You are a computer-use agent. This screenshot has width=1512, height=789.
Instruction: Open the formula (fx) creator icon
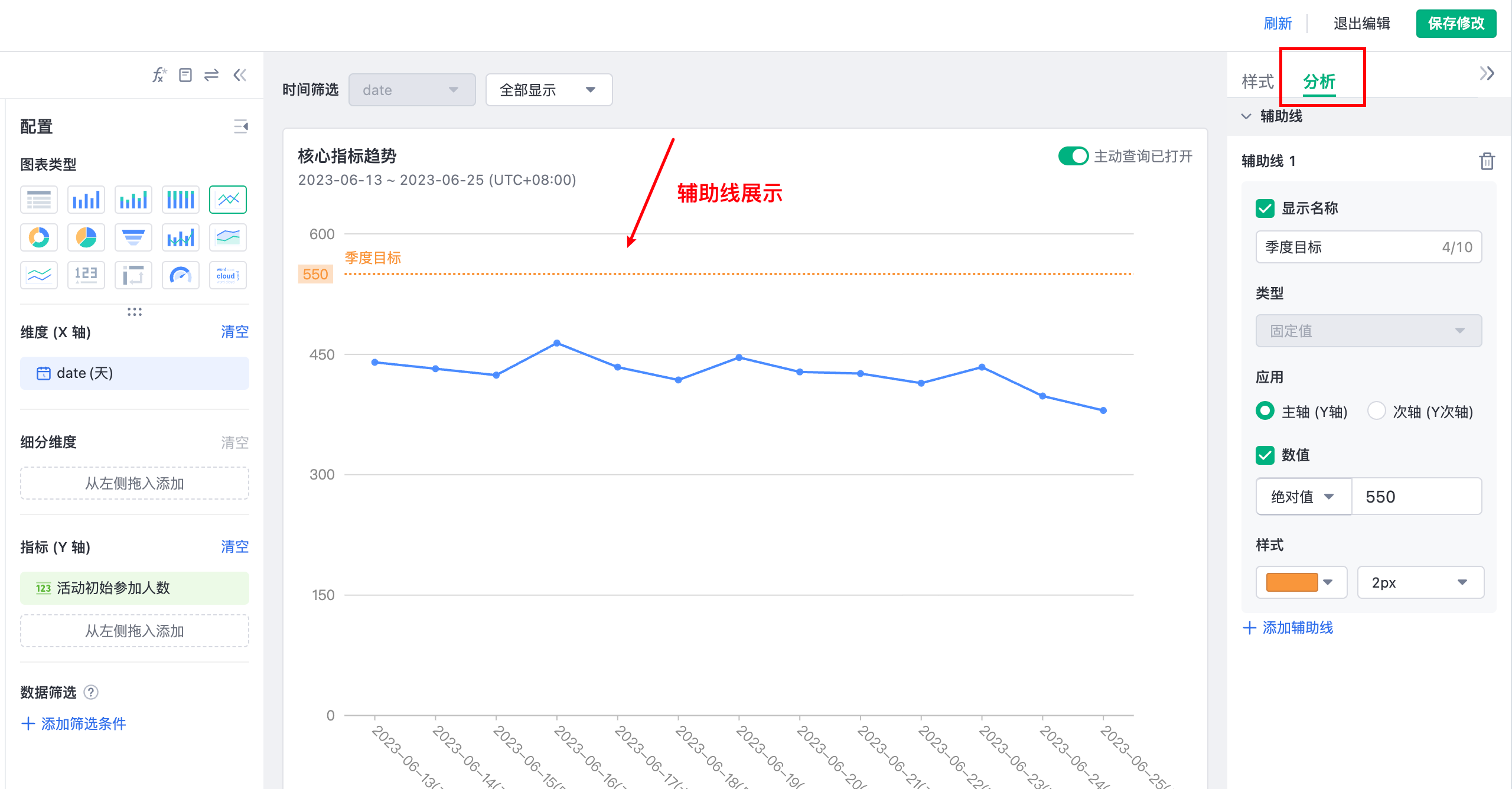[159, 74]
